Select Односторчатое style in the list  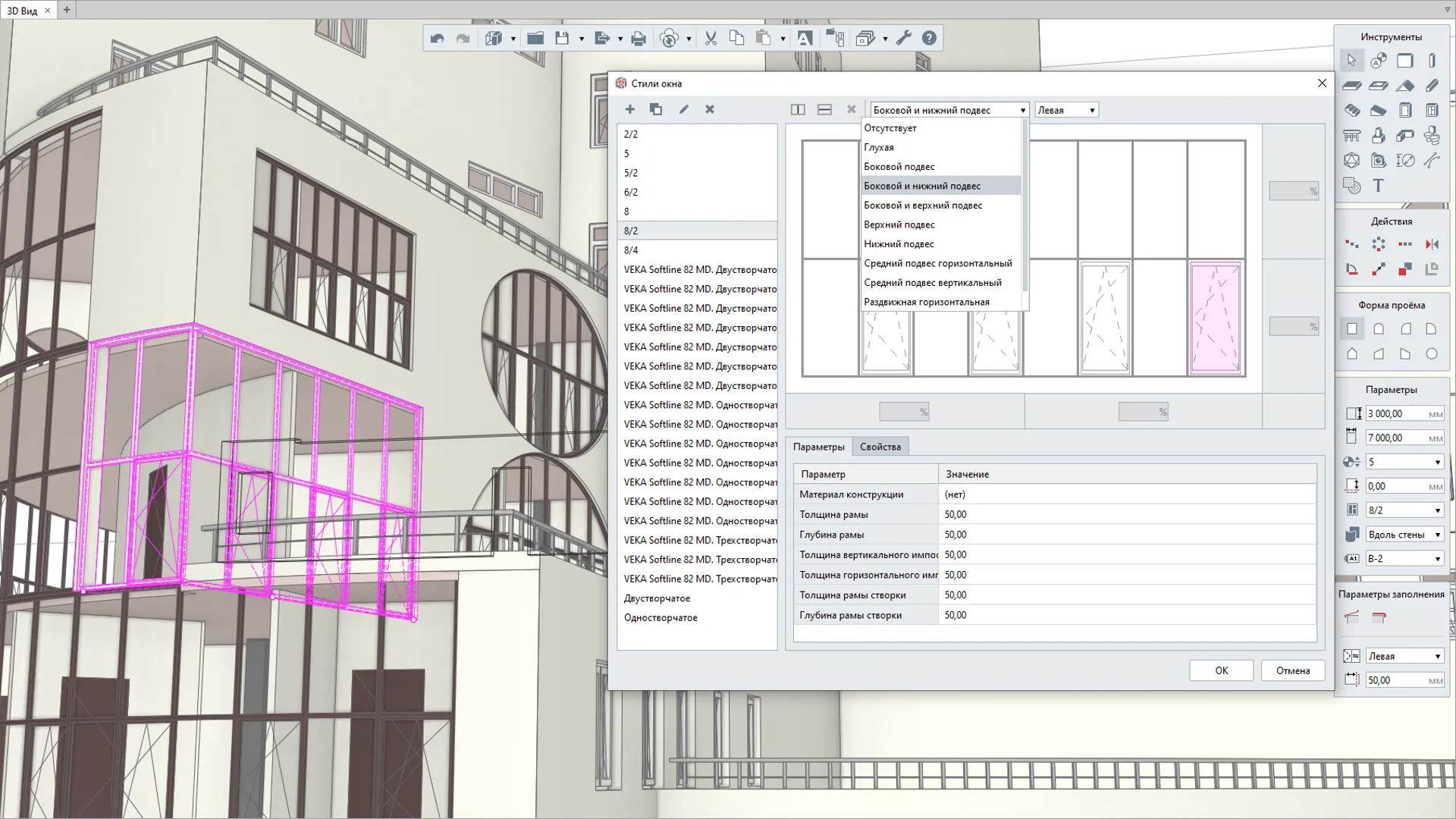(x=661, y=617)
